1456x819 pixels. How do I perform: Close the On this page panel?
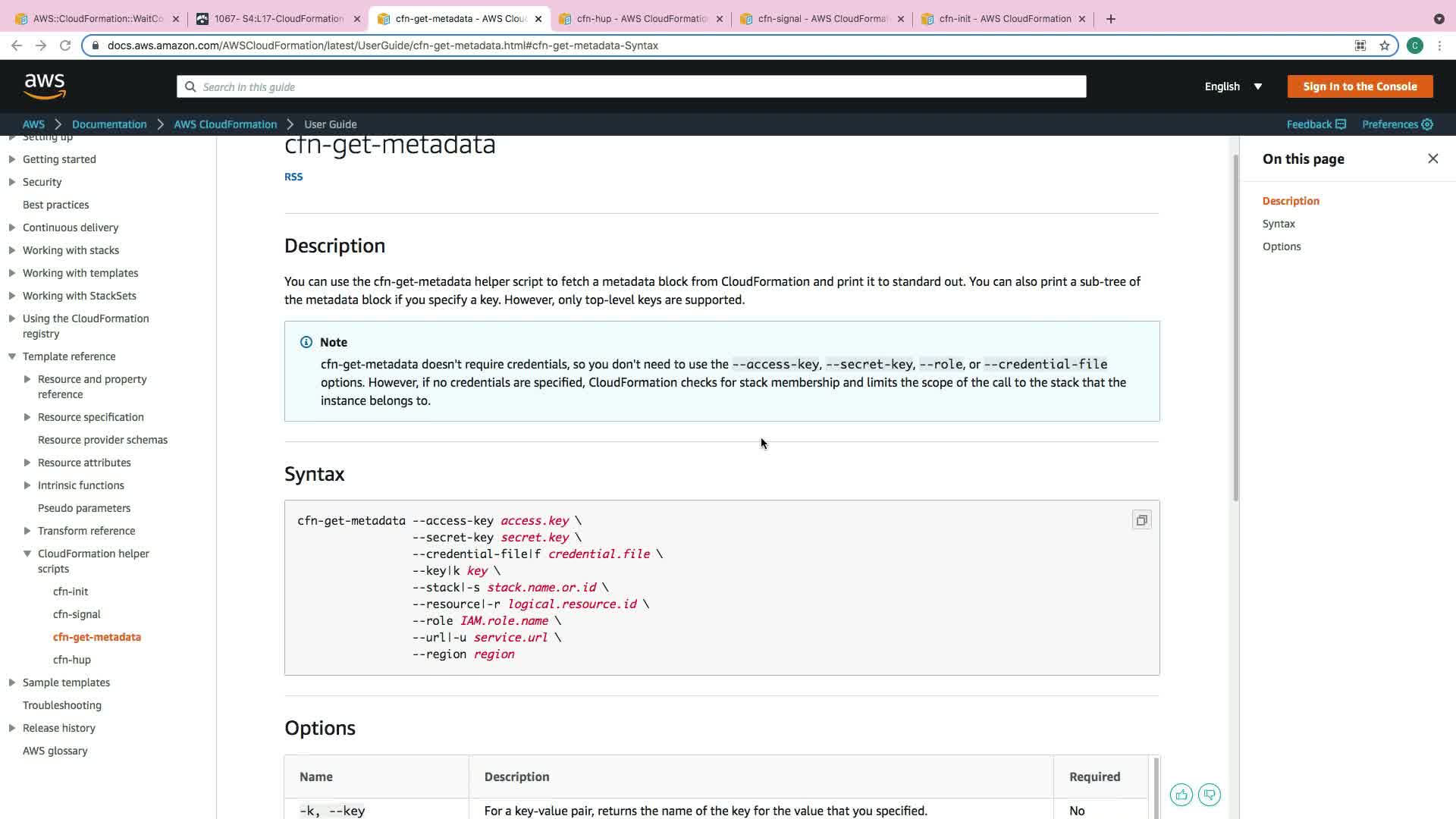(1432, 158)
